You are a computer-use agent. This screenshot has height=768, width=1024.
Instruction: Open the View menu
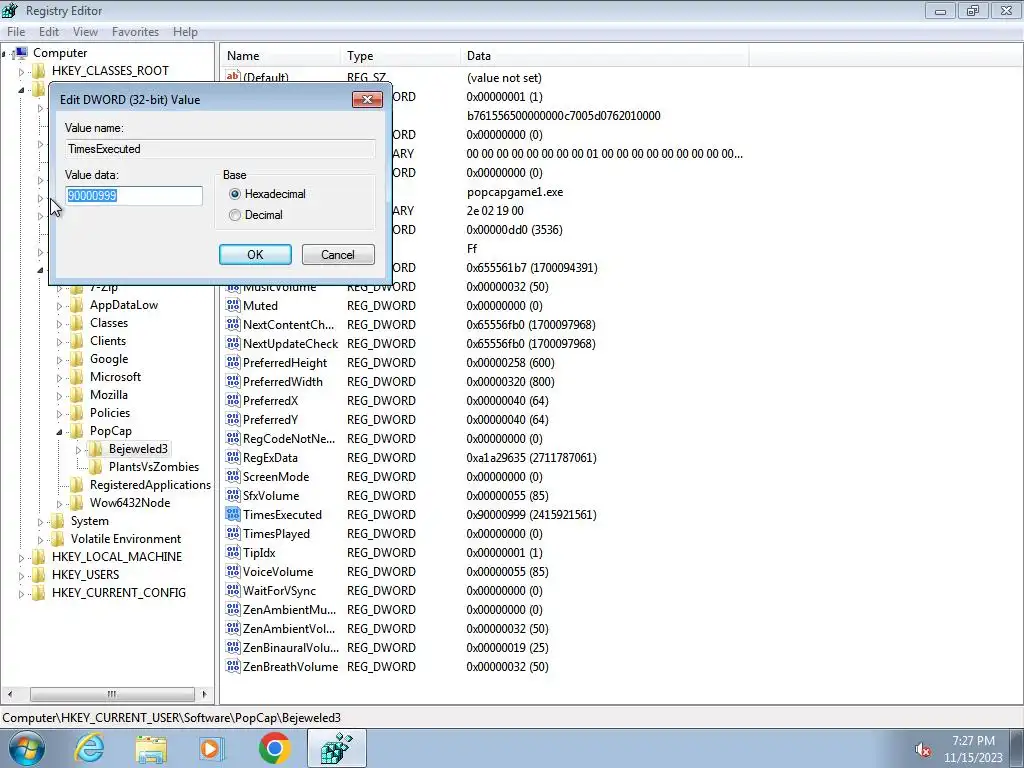tap(85, 31)
